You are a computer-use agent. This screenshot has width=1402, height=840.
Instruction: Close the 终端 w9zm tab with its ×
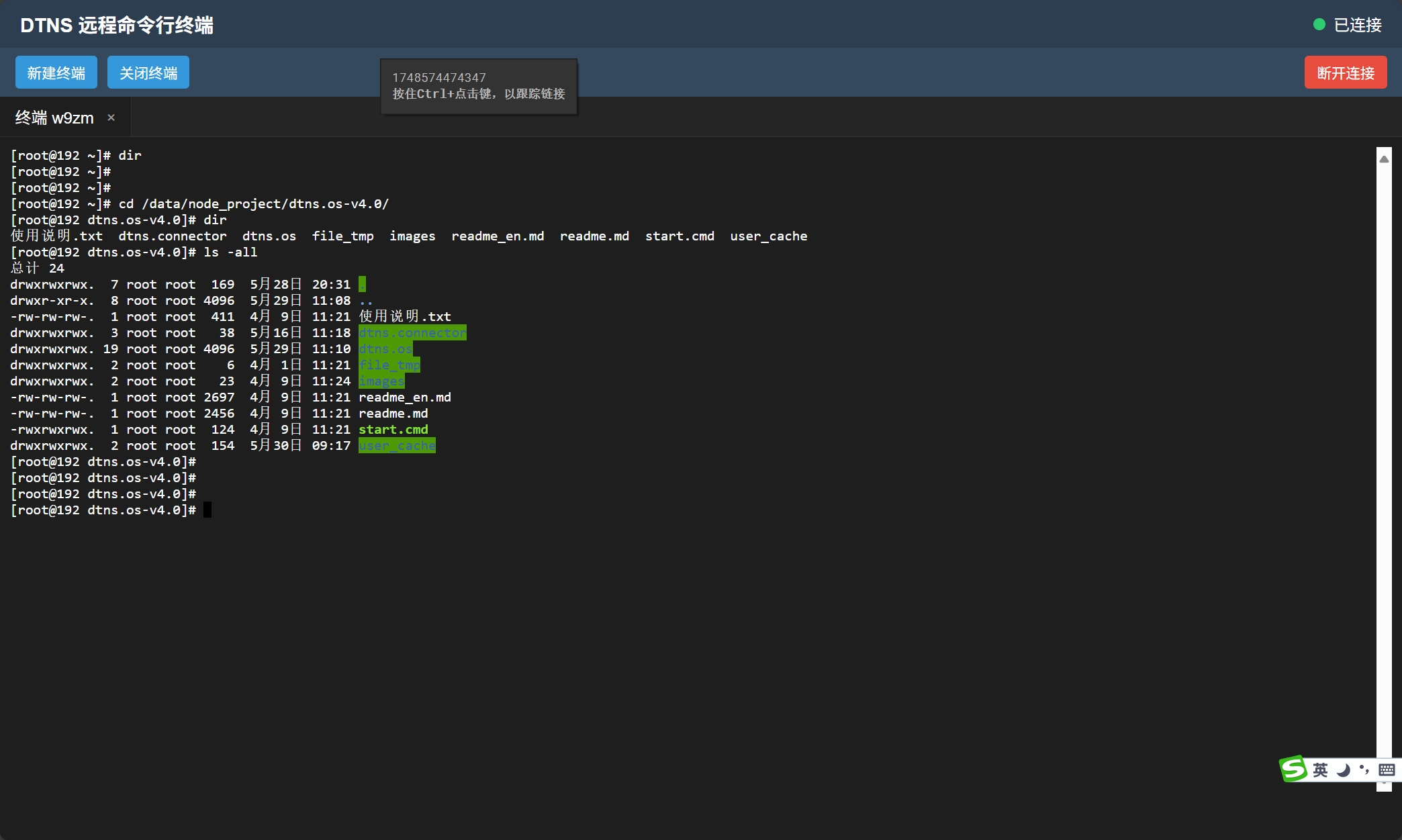pos(111,118)
